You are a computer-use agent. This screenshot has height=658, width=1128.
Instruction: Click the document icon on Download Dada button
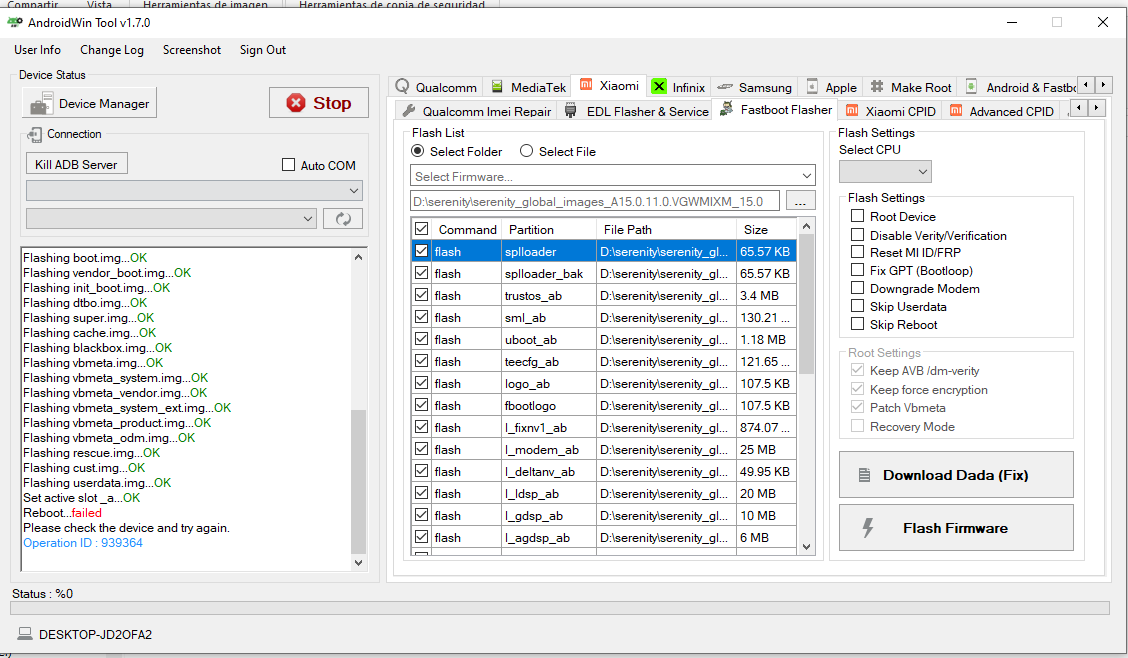pyautogui.click(x=865, y=475)
